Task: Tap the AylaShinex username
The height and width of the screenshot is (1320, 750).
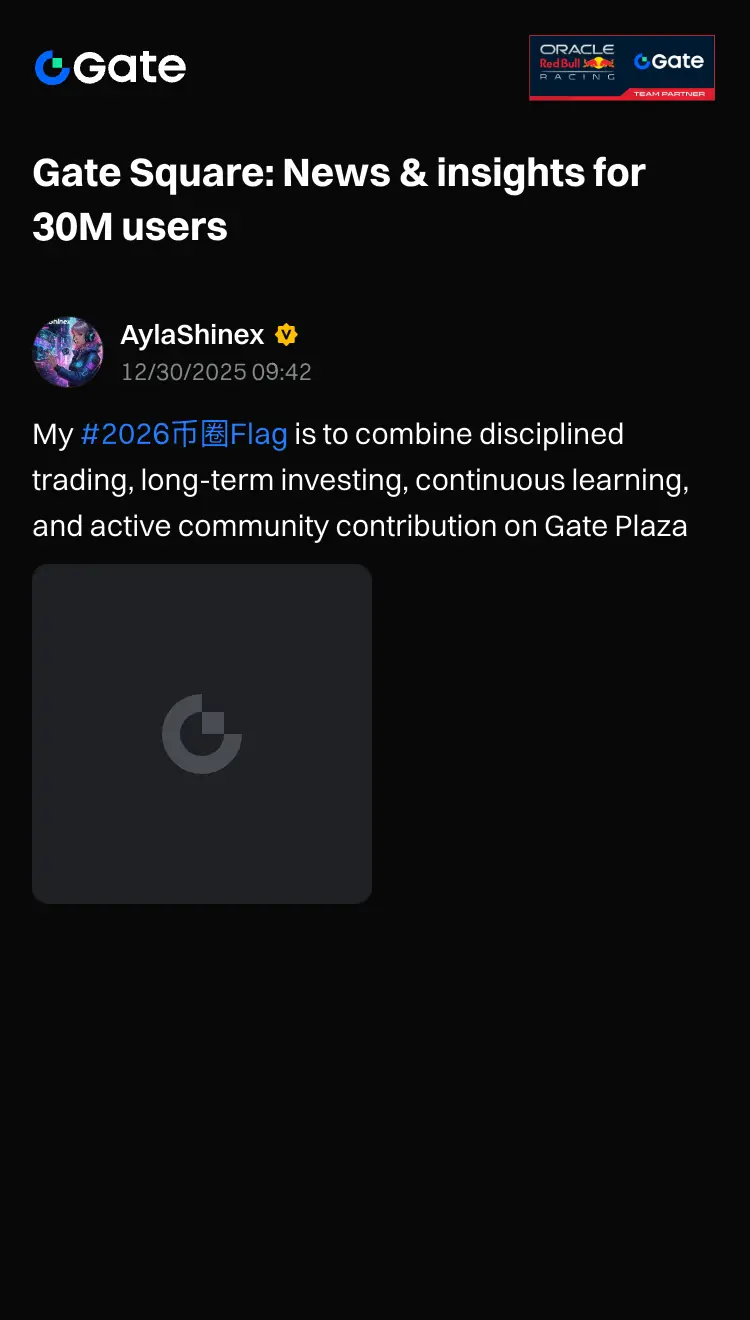Action: (x=192, y=335)
